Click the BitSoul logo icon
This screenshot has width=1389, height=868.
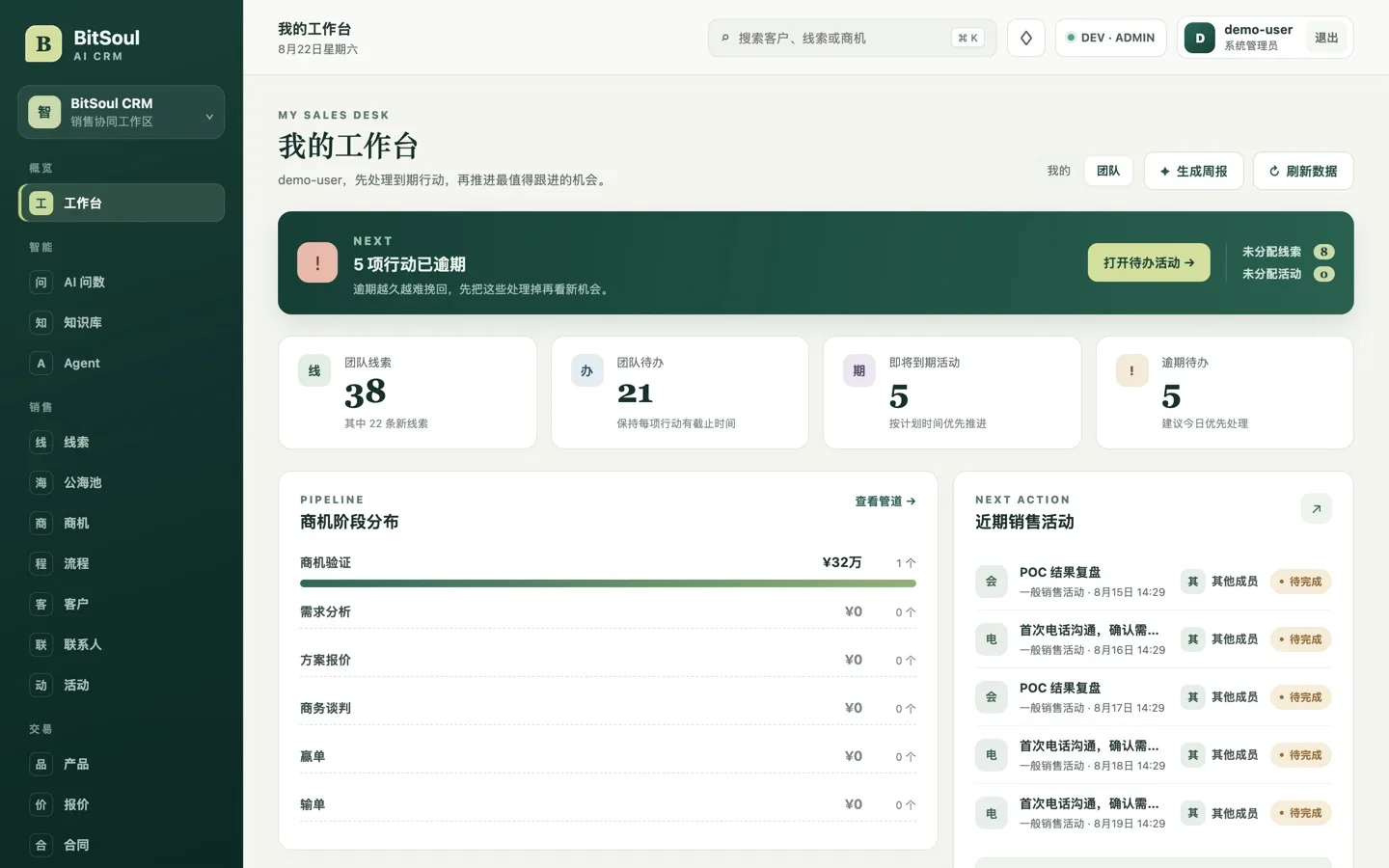43,43
